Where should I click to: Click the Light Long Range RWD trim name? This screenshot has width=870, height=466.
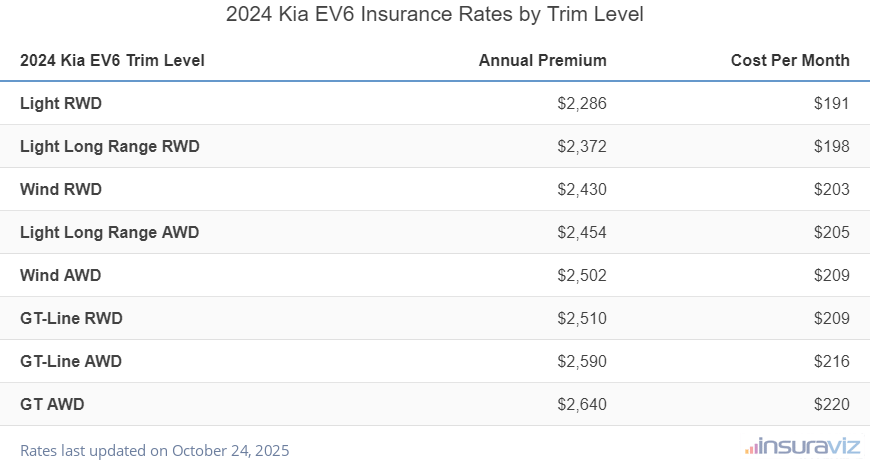click(x=110, y=146)
